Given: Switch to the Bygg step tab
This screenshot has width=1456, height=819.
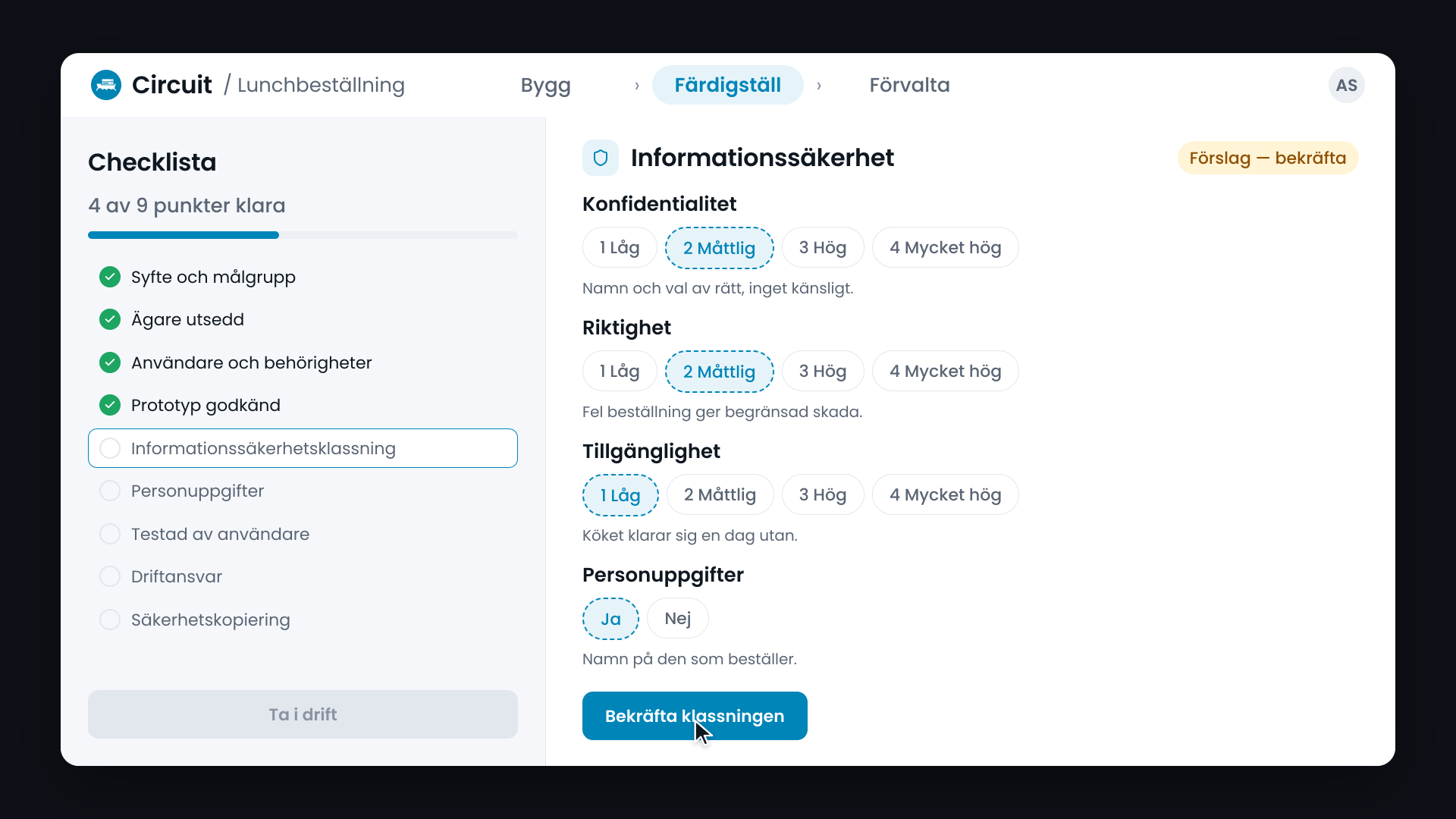Looking at the screenshot, I should point(546,85).
